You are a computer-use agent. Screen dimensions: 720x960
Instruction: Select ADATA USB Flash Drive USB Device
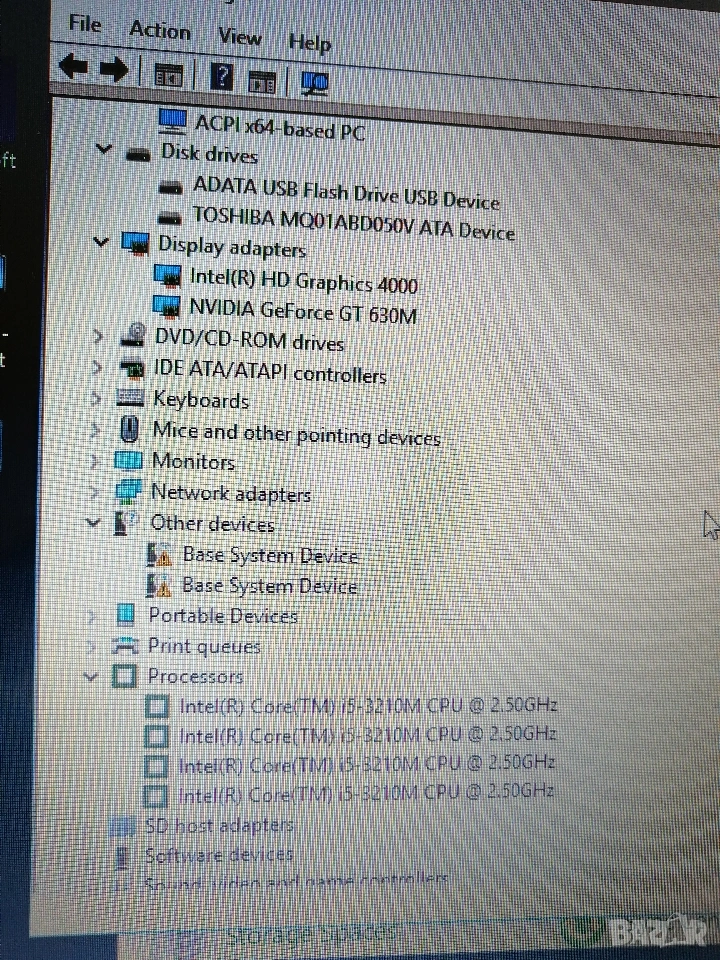pyautogui.click(x=345, y=192)
